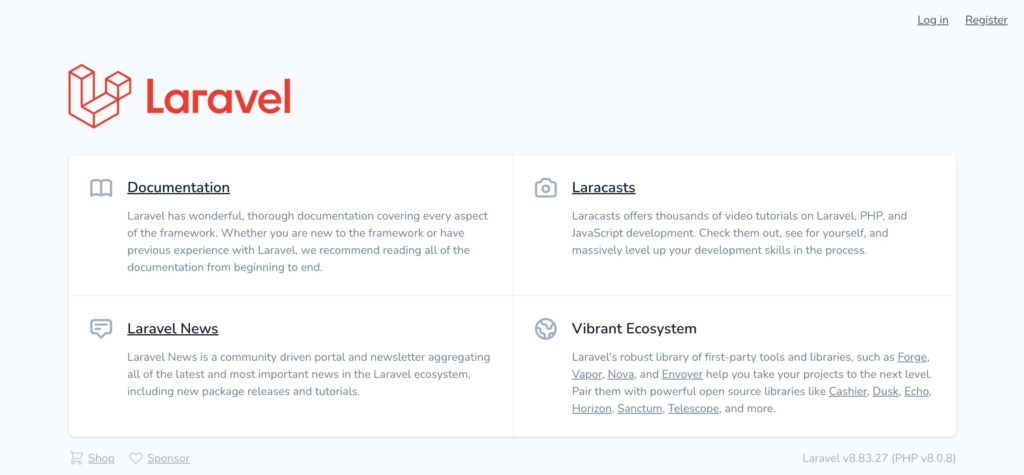Click the Shop footer link
1024x475 pixels.
[101, 458]
